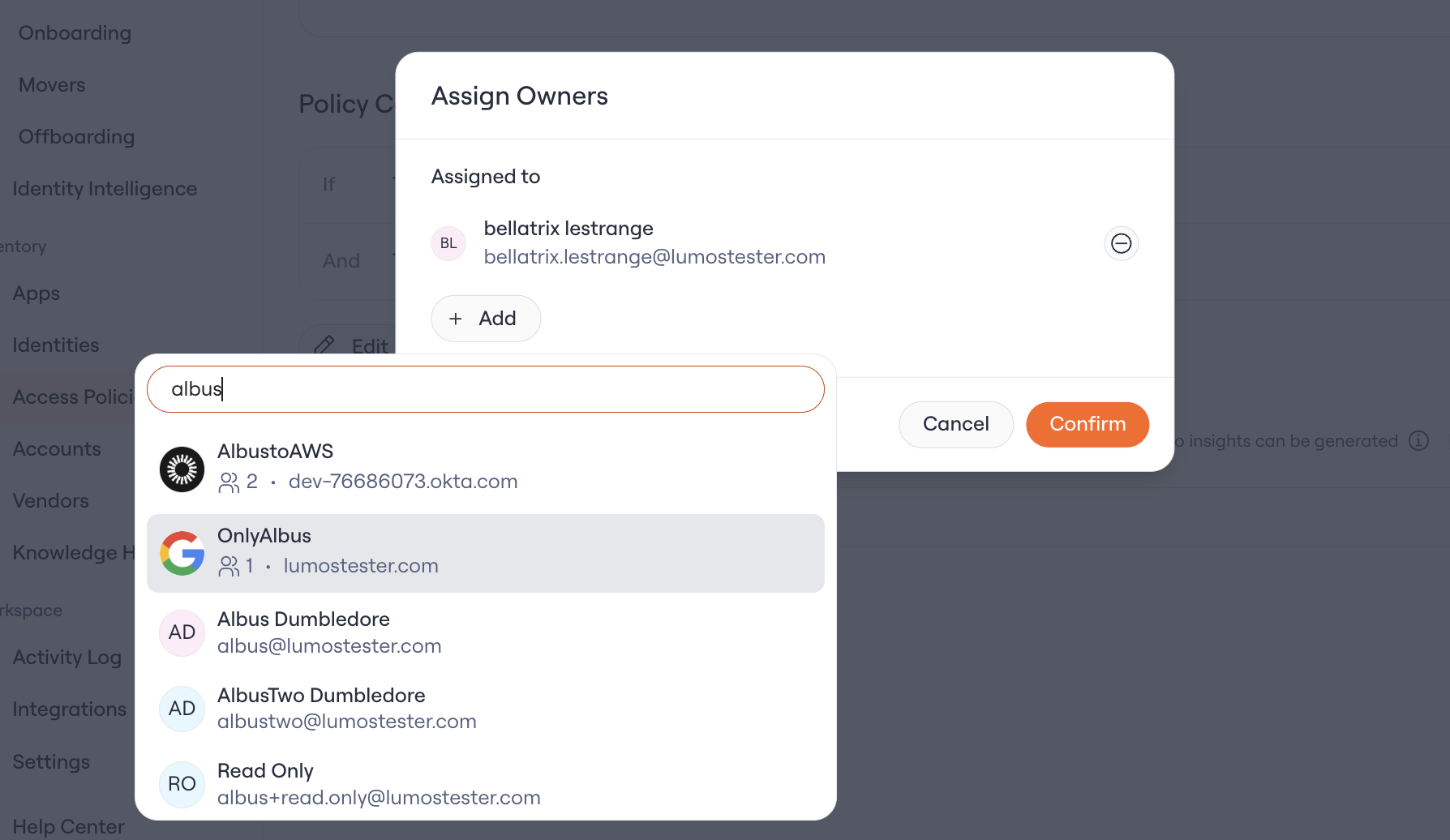The image size is (1450, 840).
Task: Go to Activity Log
Action: 67,658
